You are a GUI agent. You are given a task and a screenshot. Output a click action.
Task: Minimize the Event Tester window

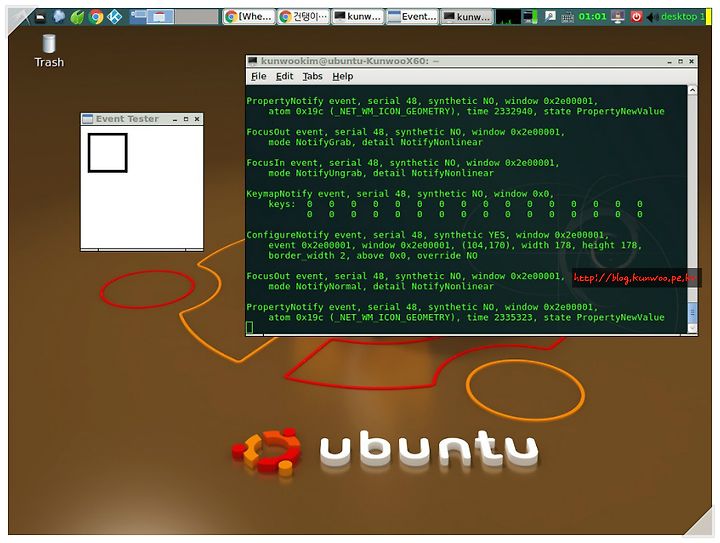click(175, 119)
